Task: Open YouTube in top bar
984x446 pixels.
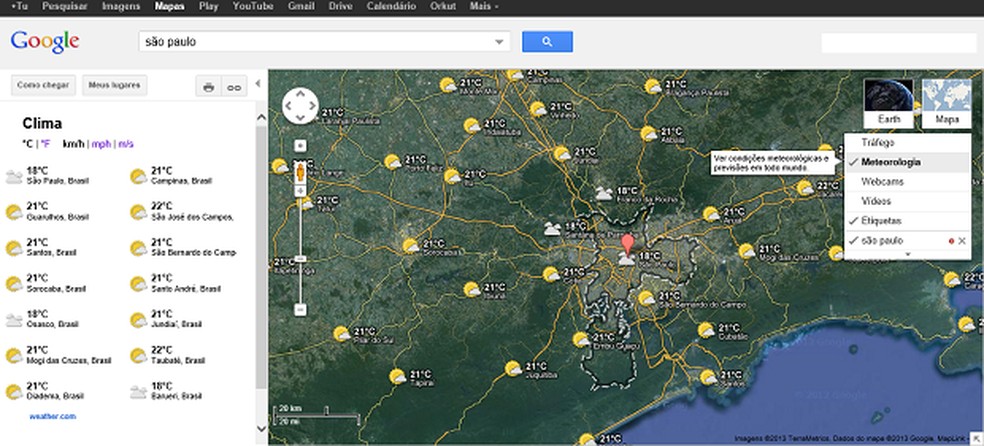Action: [x=253, y=6]
